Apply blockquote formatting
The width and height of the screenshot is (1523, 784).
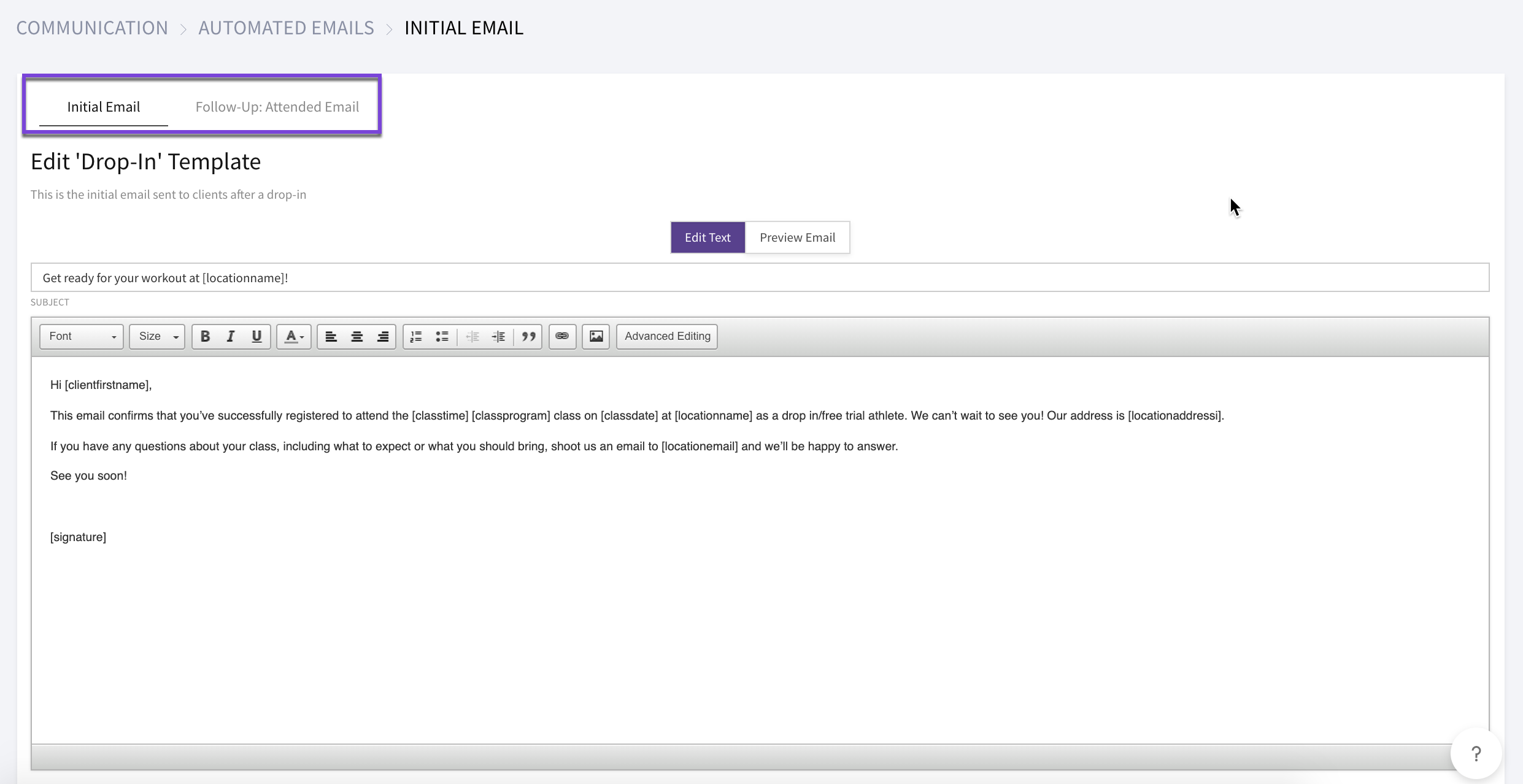528,336
